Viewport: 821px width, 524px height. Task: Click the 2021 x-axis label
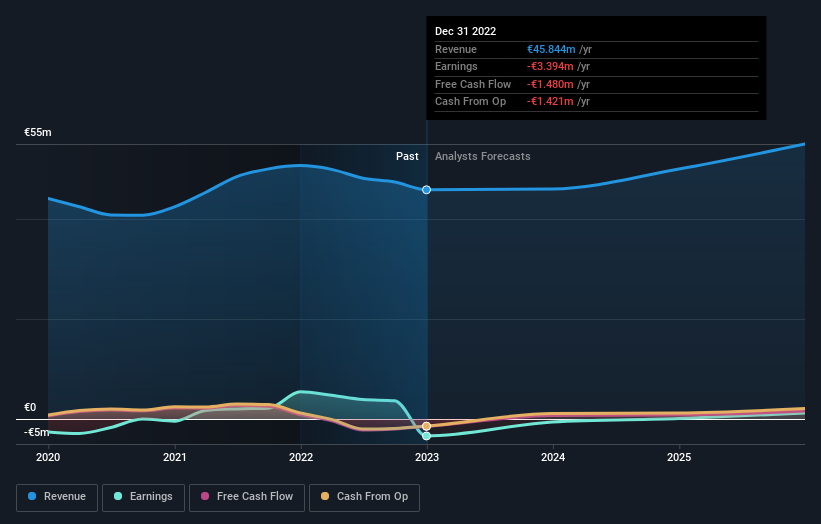point(174,457)
